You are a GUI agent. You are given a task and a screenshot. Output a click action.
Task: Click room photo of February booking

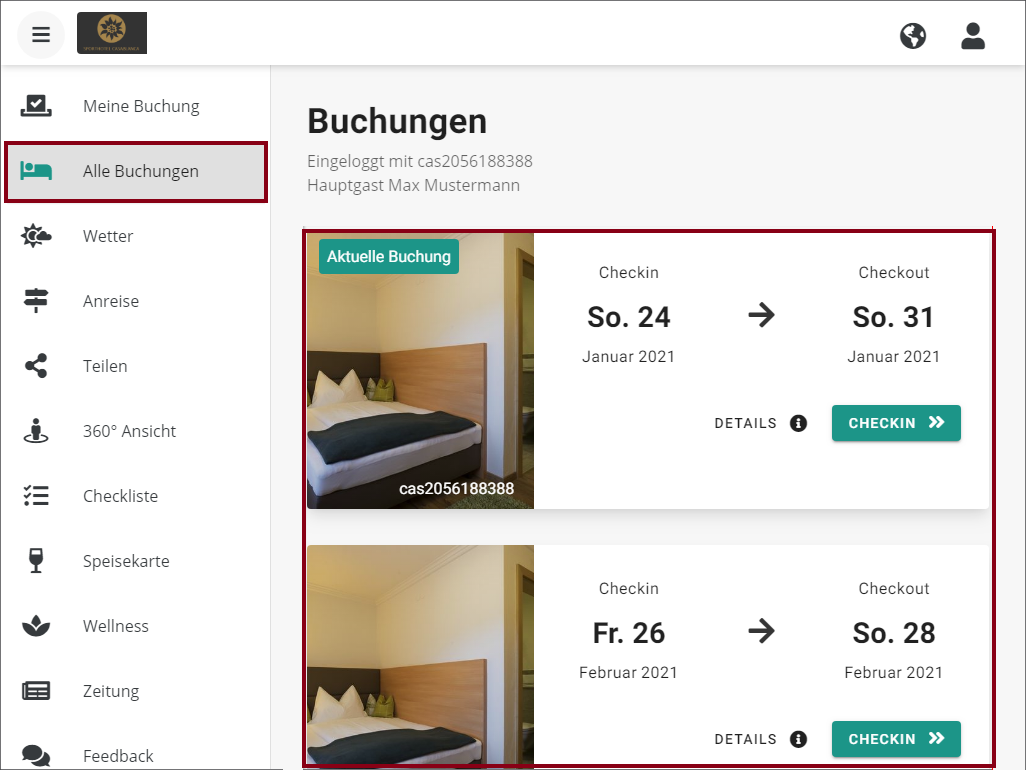(x=421, y=656)
